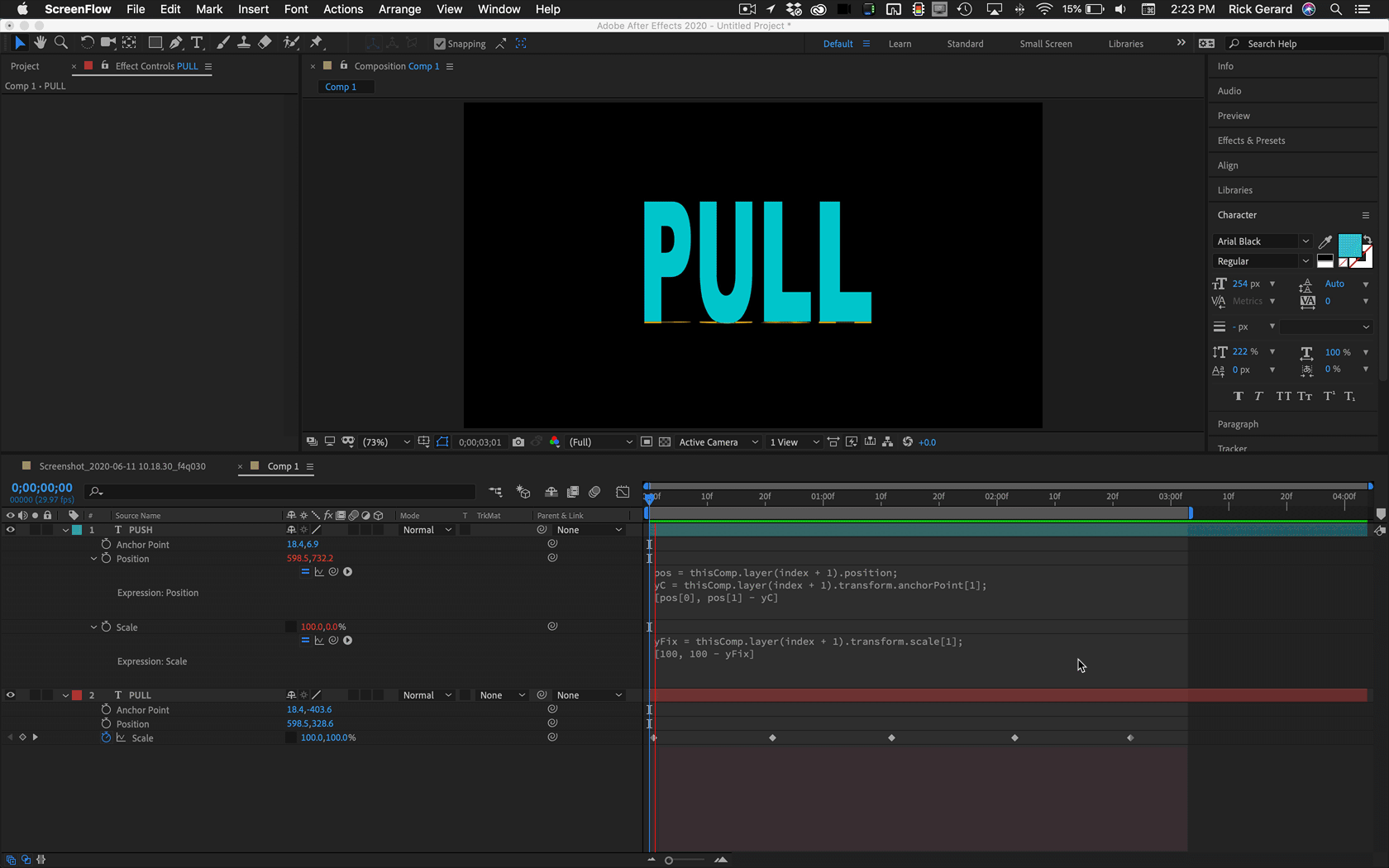The width and height of the screenshot is (1389, 868).
Task: Collapse the PUSH layer Position expression
Action: [x=93, y=559]
